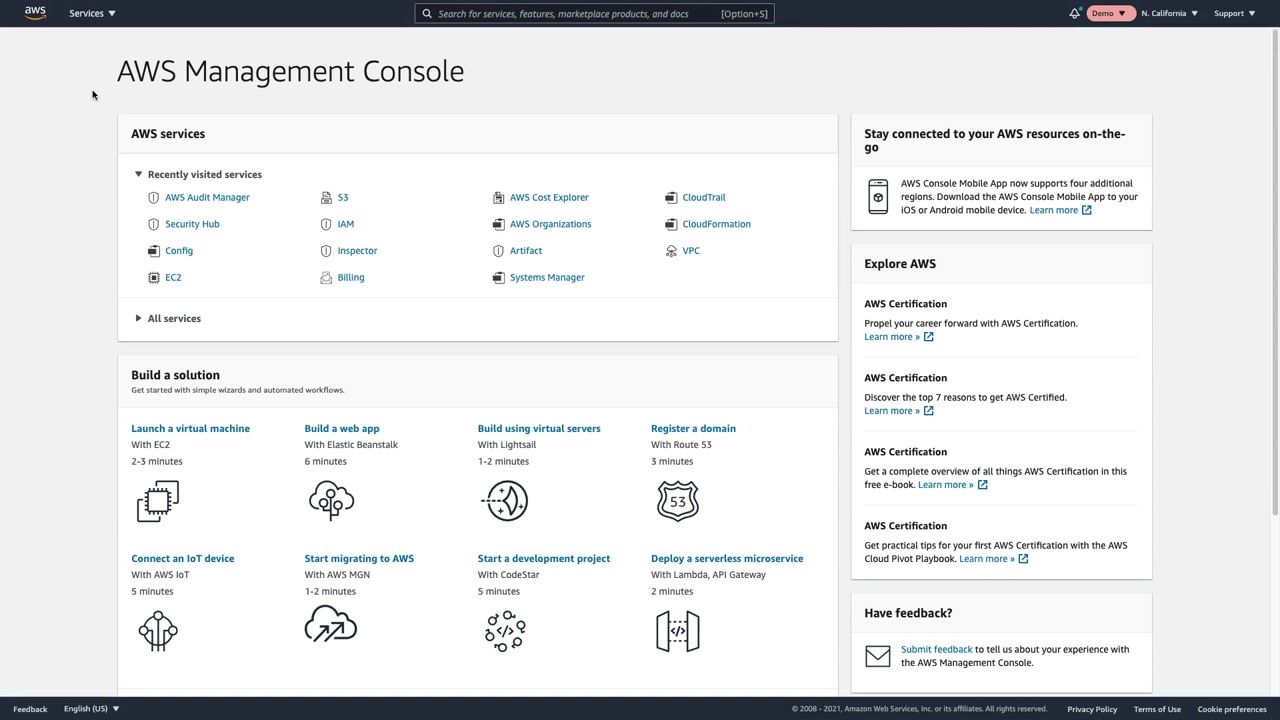Screen dimensions: 1280x720
Task: Click the Lambda API Gateway icon
Action: coord(678,631)
